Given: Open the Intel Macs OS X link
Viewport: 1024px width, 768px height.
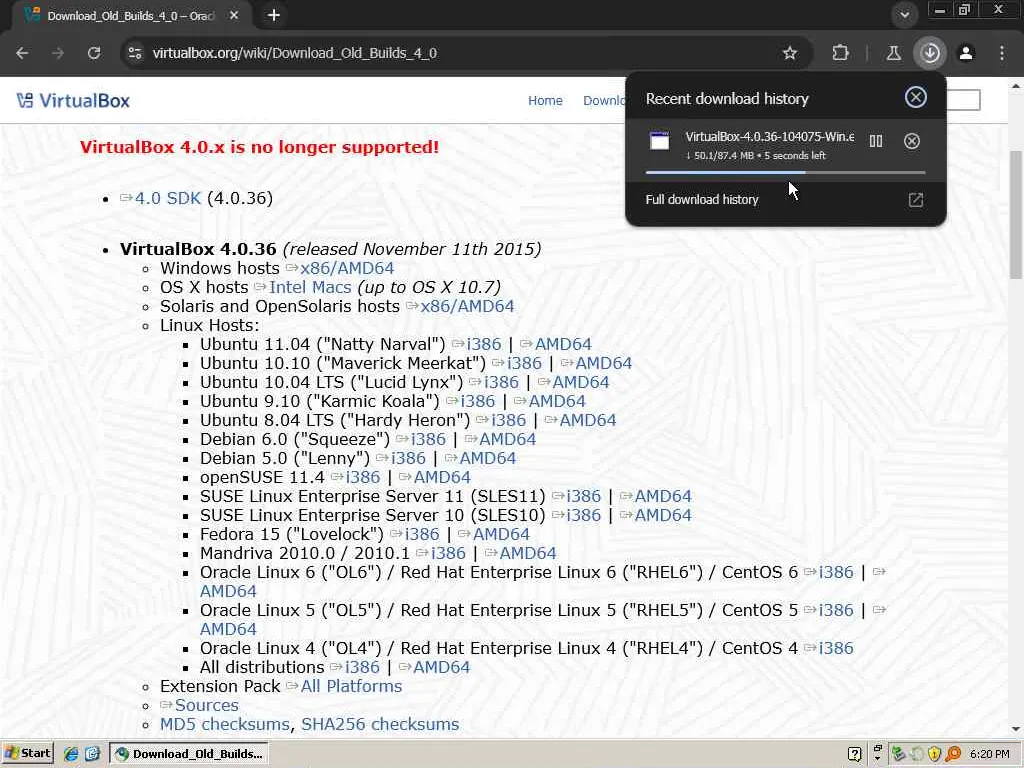Looking at the screenshot, I should (x=310, y=287).
